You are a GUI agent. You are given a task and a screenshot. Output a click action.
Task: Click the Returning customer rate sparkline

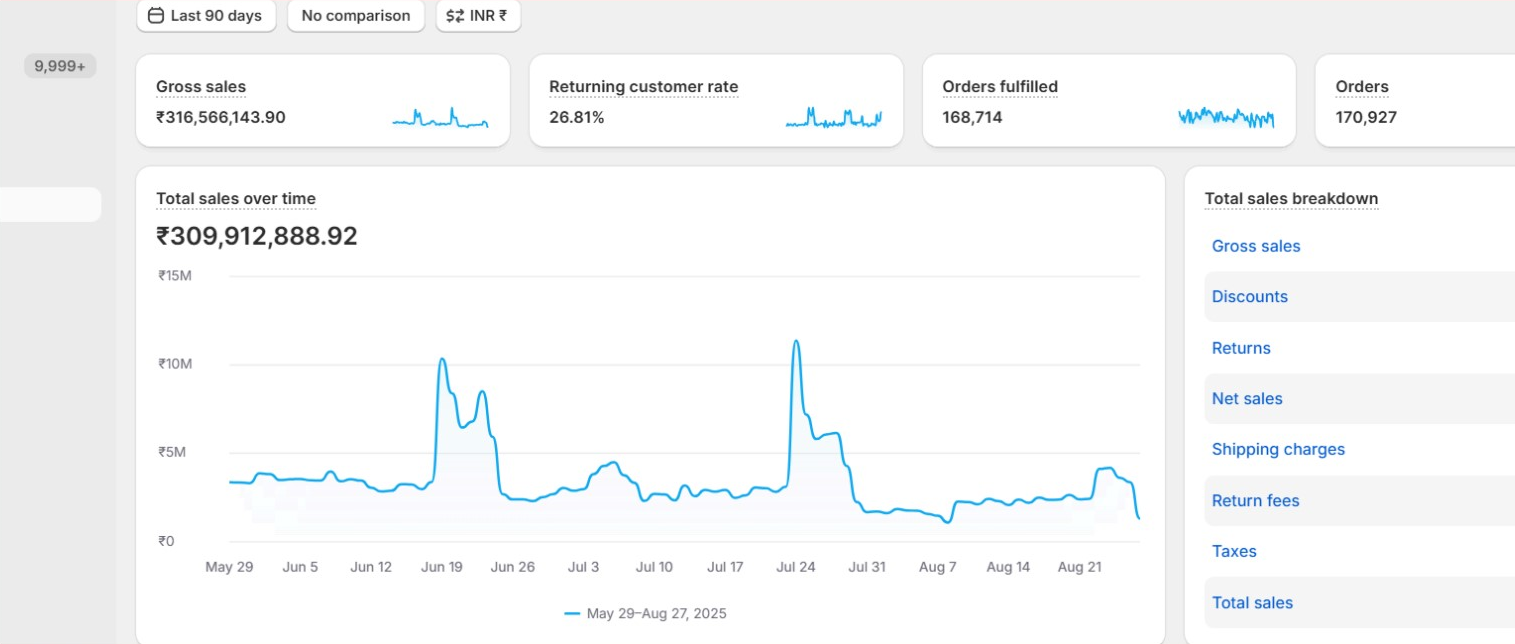[833, 117]
